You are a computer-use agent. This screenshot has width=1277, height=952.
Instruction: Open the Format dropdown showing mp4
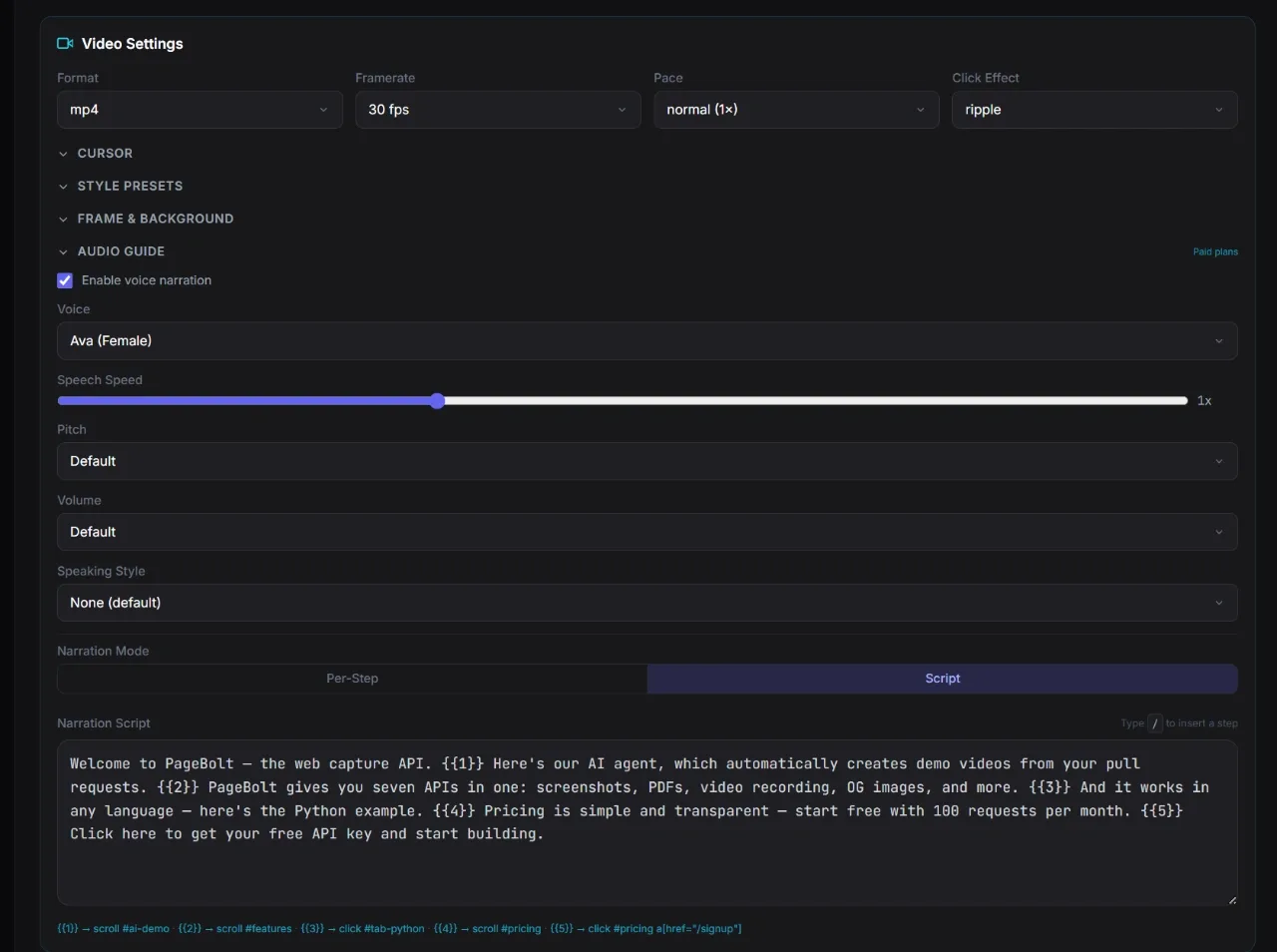pyautogui.click(x=200, y=110)
